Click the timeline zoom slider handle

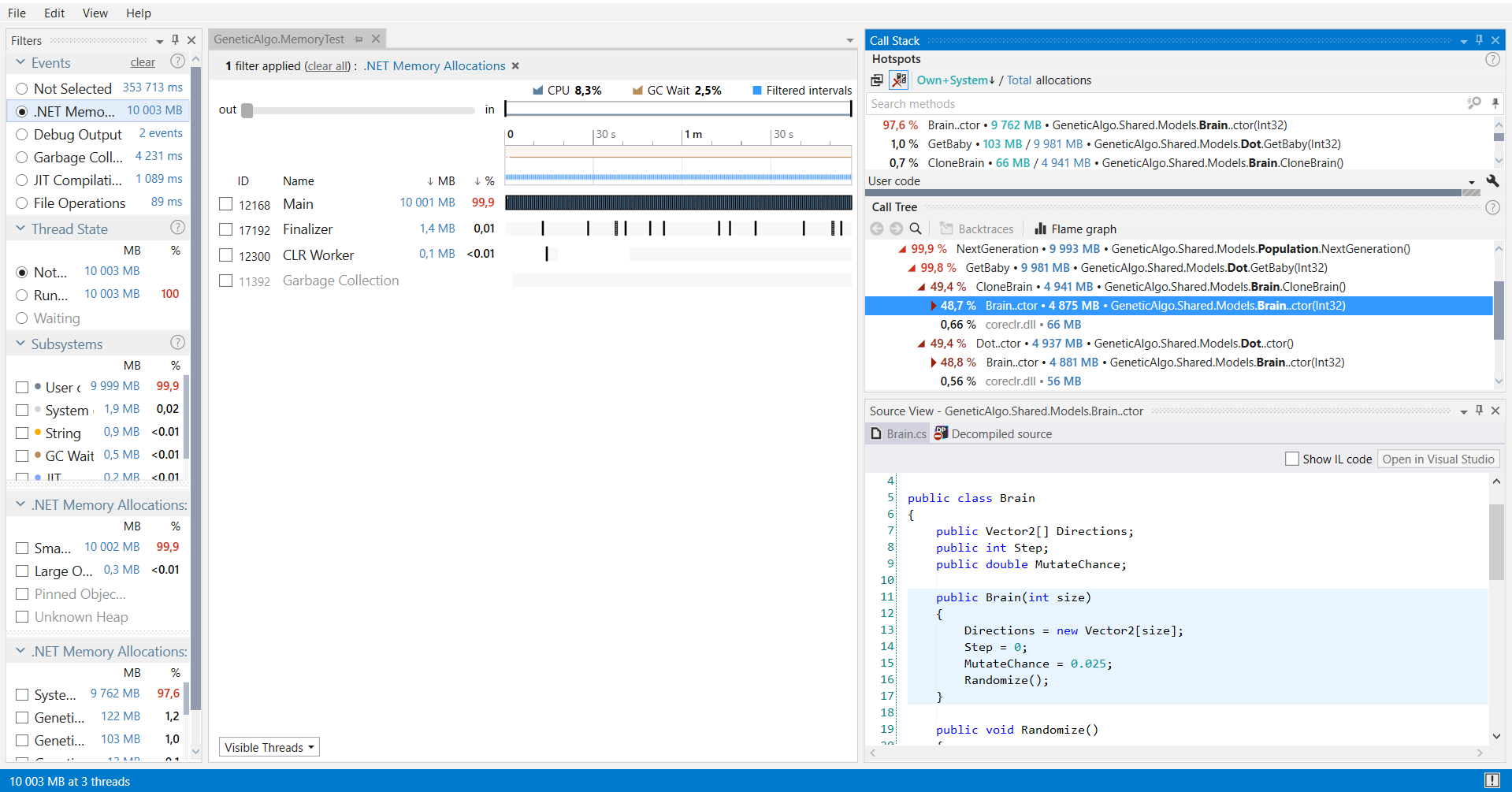click(x=247, y=110)
